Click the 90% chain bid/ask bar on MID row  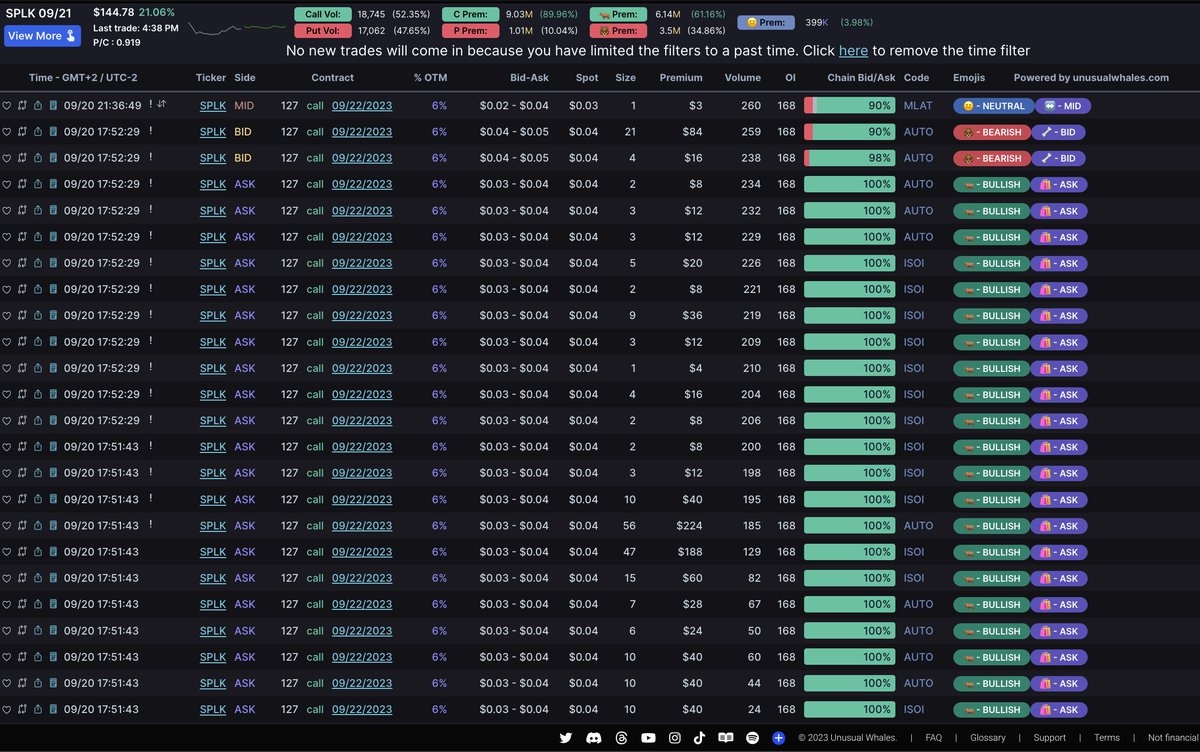(x=849, y=105)
